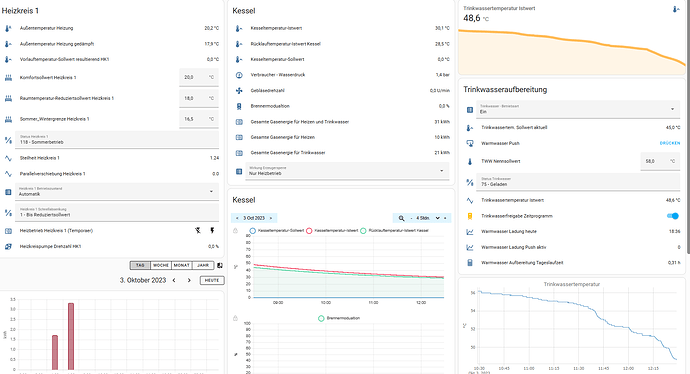Go to day before 3 Oct 2023
This screenshot has height=374, width=690.
click(237, 218)
